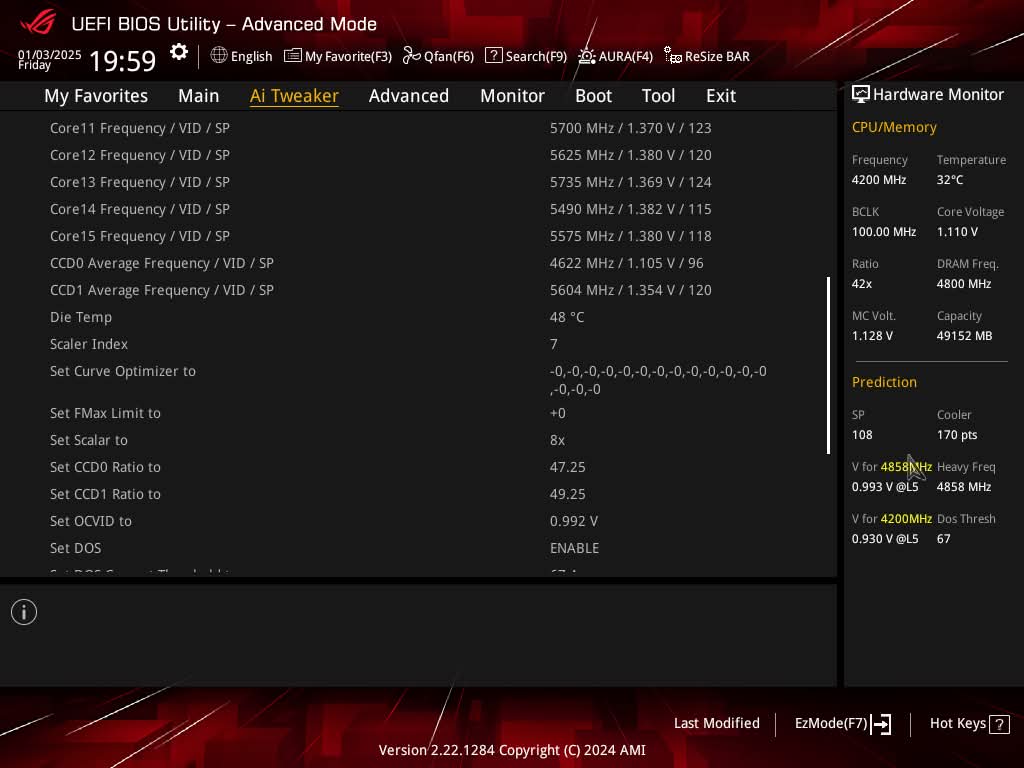Click 4622 MHz / 1.105 V / 96 value
This screenshot has height=768, width=1024.
[626, 263]
